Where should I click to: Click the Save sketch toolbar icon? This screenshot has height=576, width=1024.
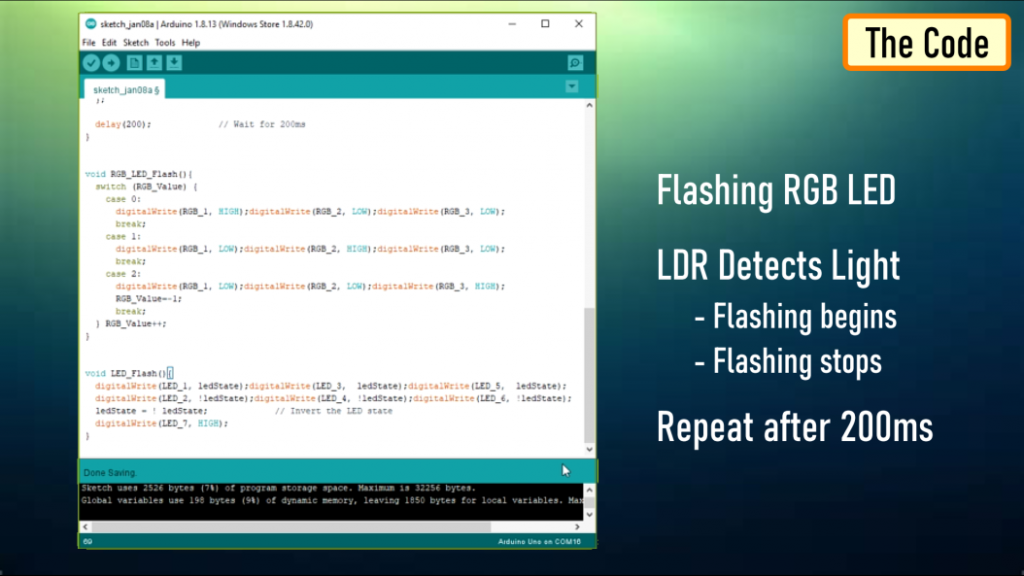(x=174, y=63)
